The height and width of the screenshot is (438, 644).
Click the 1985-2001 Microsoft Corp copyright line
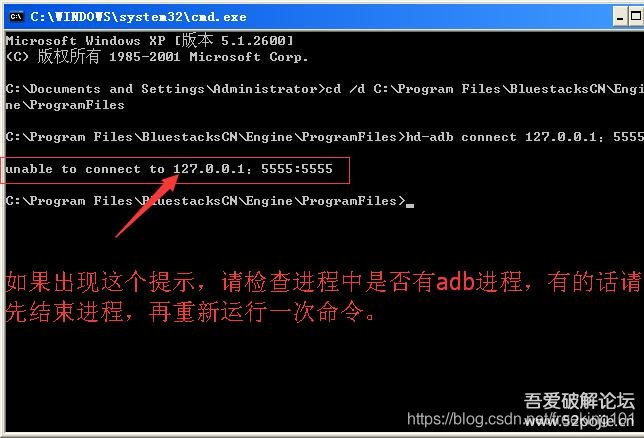[157, 56]
